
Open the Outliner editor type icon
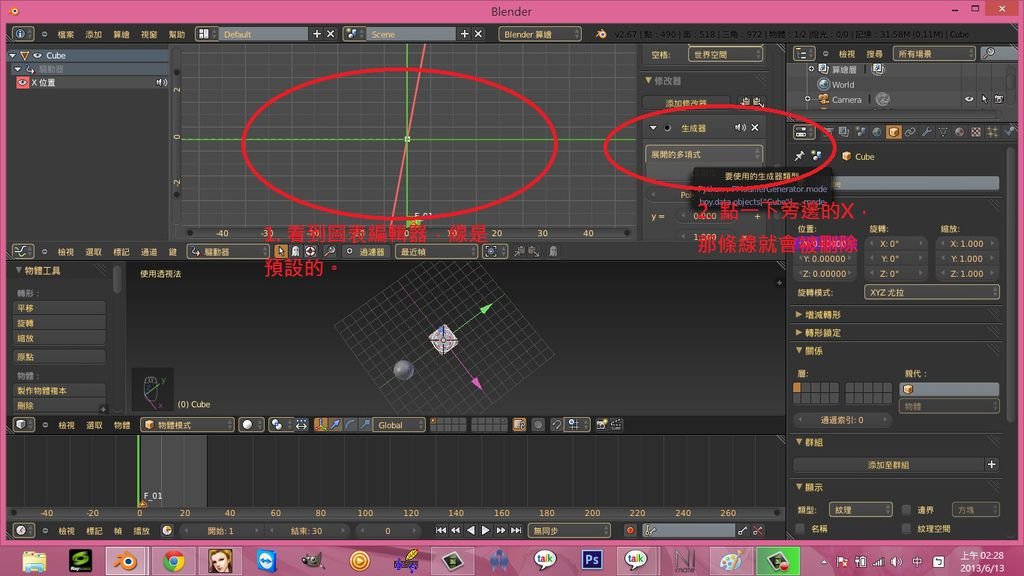[x=803, y=54]
